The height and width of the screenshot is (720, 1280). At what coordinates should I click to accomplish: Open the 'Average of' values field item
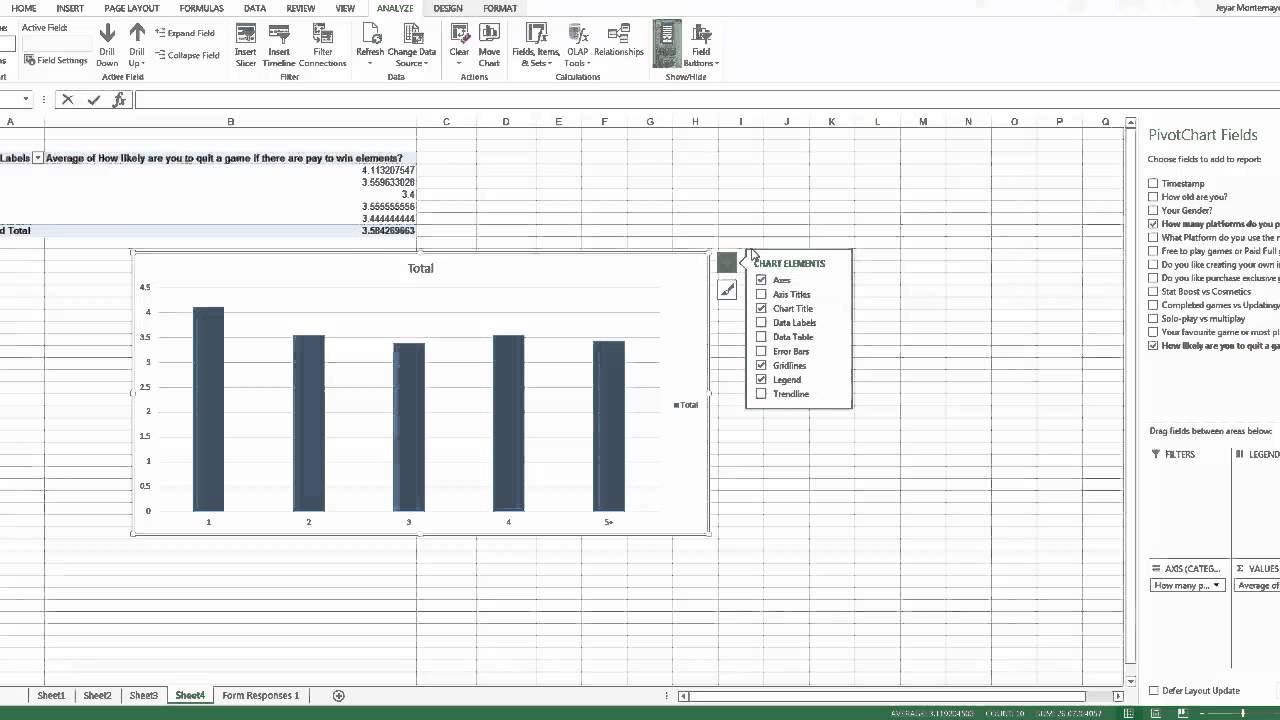[1257, 585]
